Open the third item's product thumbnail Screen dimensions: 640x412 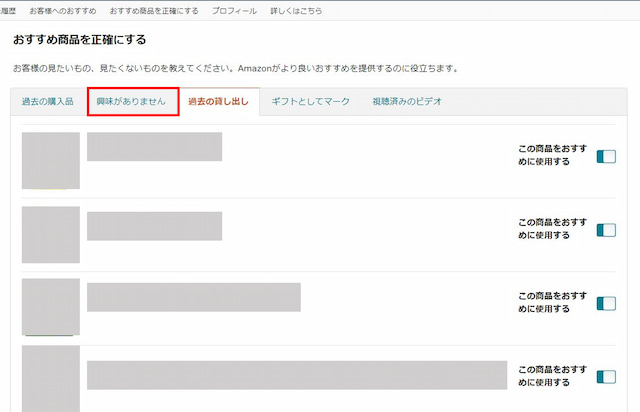(51, 307)
